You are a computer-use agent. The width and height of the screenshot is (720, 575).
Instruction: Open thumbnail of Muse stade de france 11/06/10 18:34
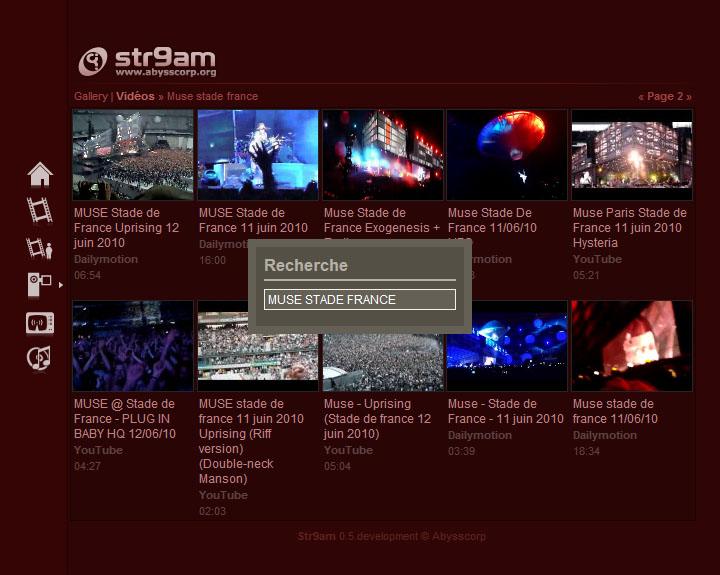click(632, 346)
